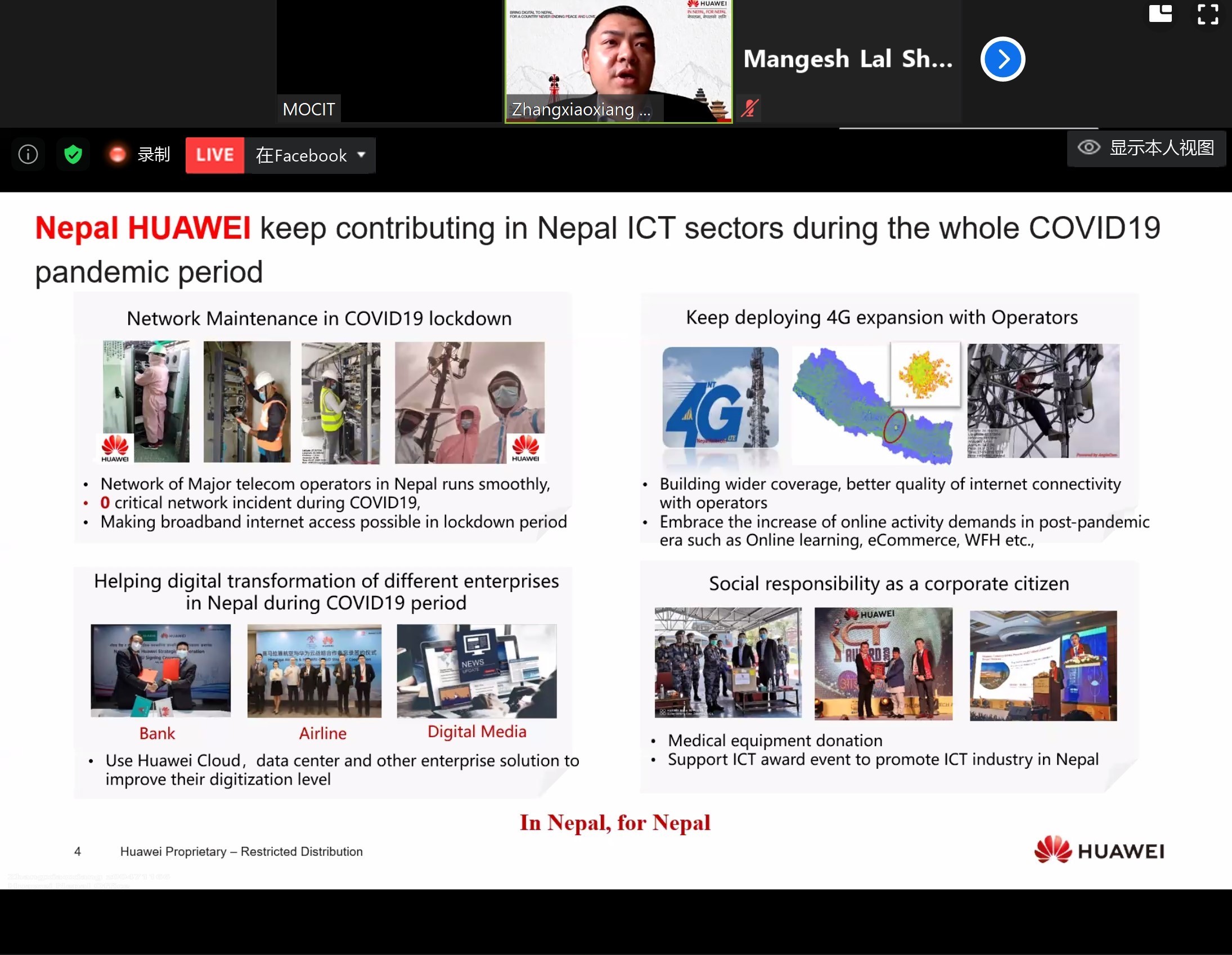1232x955 pixels.
Task: Toggle 显示本人视图 self view
Action: point(1146,148)
